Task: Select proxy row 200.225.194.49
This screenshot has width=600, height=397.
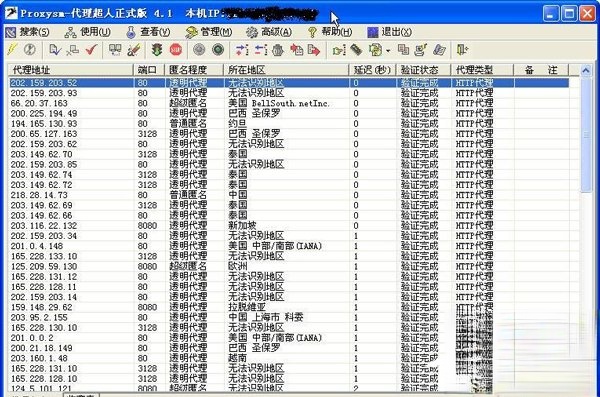Action: [289, 113]
